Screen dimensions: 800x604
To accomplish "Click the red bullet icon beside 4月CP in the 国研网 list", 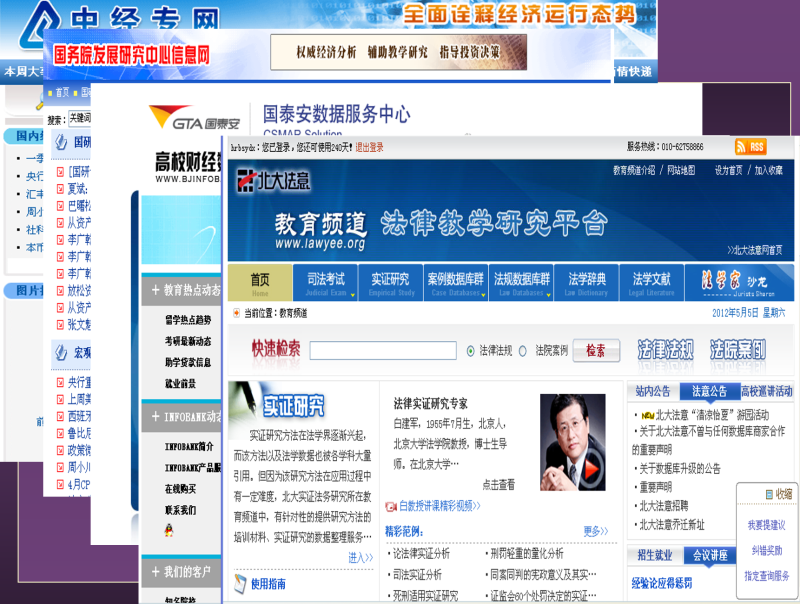I will coord(60,484).
